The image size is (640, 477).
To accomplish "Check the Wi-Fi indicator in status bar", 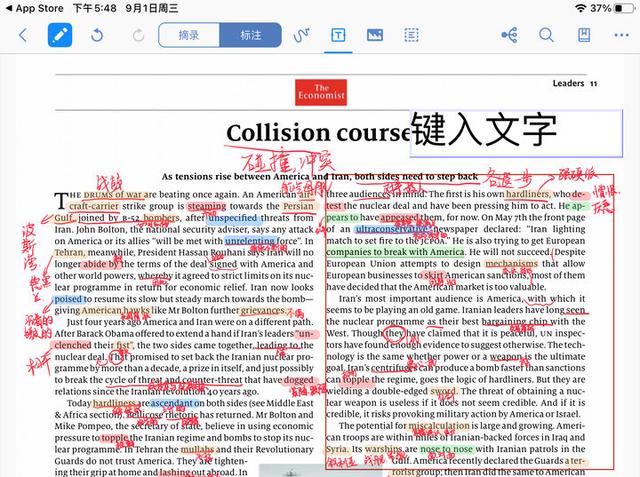I will (x=580, y=8).
